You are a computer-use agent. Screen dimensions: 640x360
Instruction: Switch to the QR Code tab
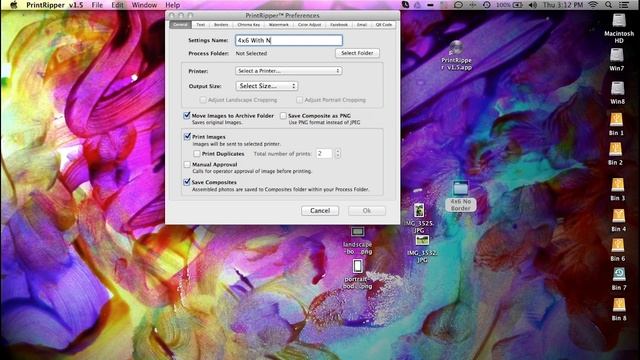pyautogui.click(x=384, y=25)
